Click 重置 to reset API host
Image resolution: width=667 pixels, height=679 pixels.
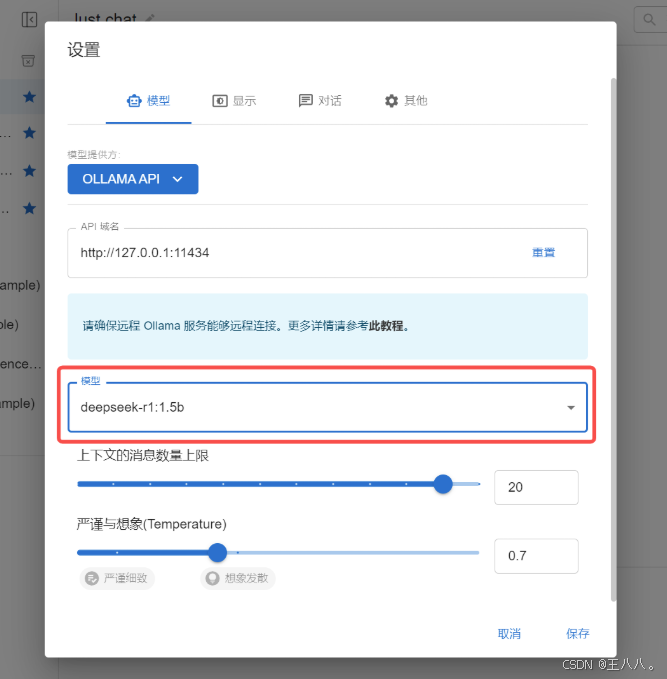point(543,252)
